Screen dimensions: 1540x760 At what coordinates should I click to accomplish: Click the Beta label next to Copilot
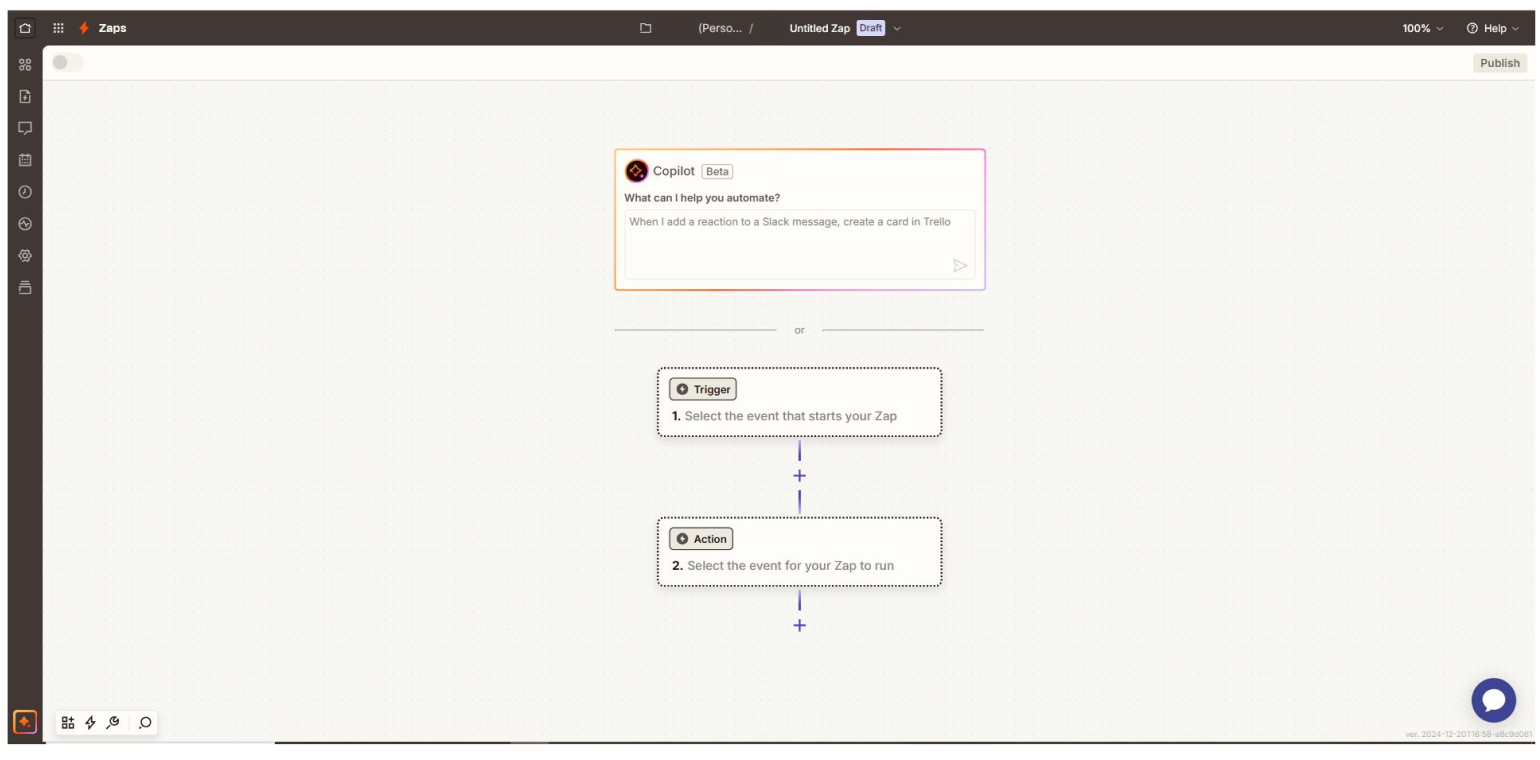click(x=717, y=171)
